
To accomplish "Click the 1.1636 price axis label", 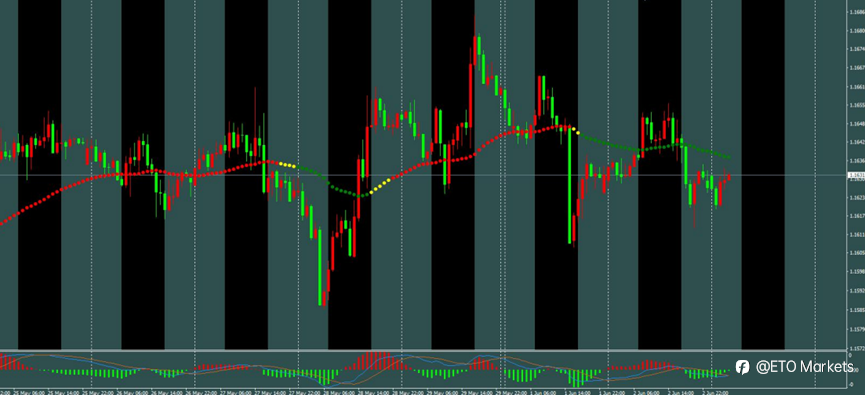I will click(858, 161).
